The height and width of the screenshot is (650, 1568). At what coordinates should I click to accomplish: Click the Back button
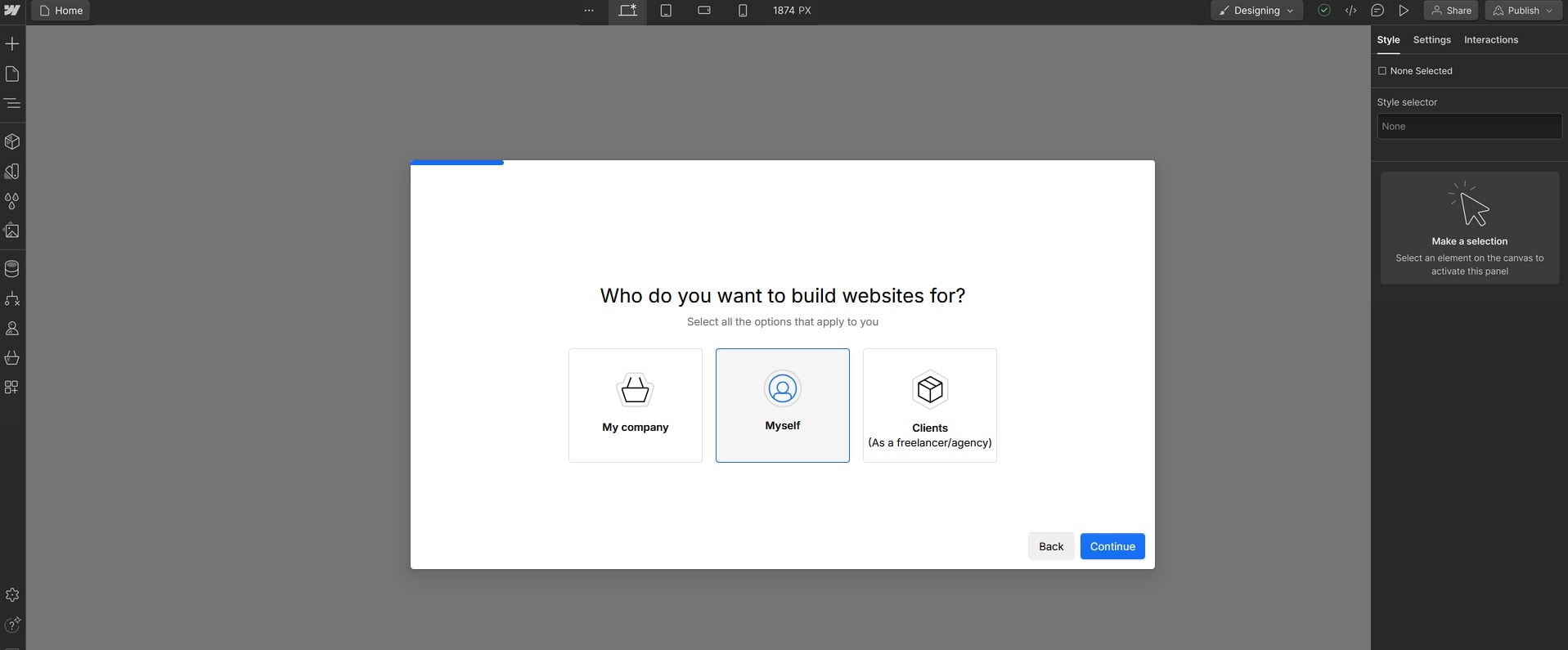(1051, 546)
